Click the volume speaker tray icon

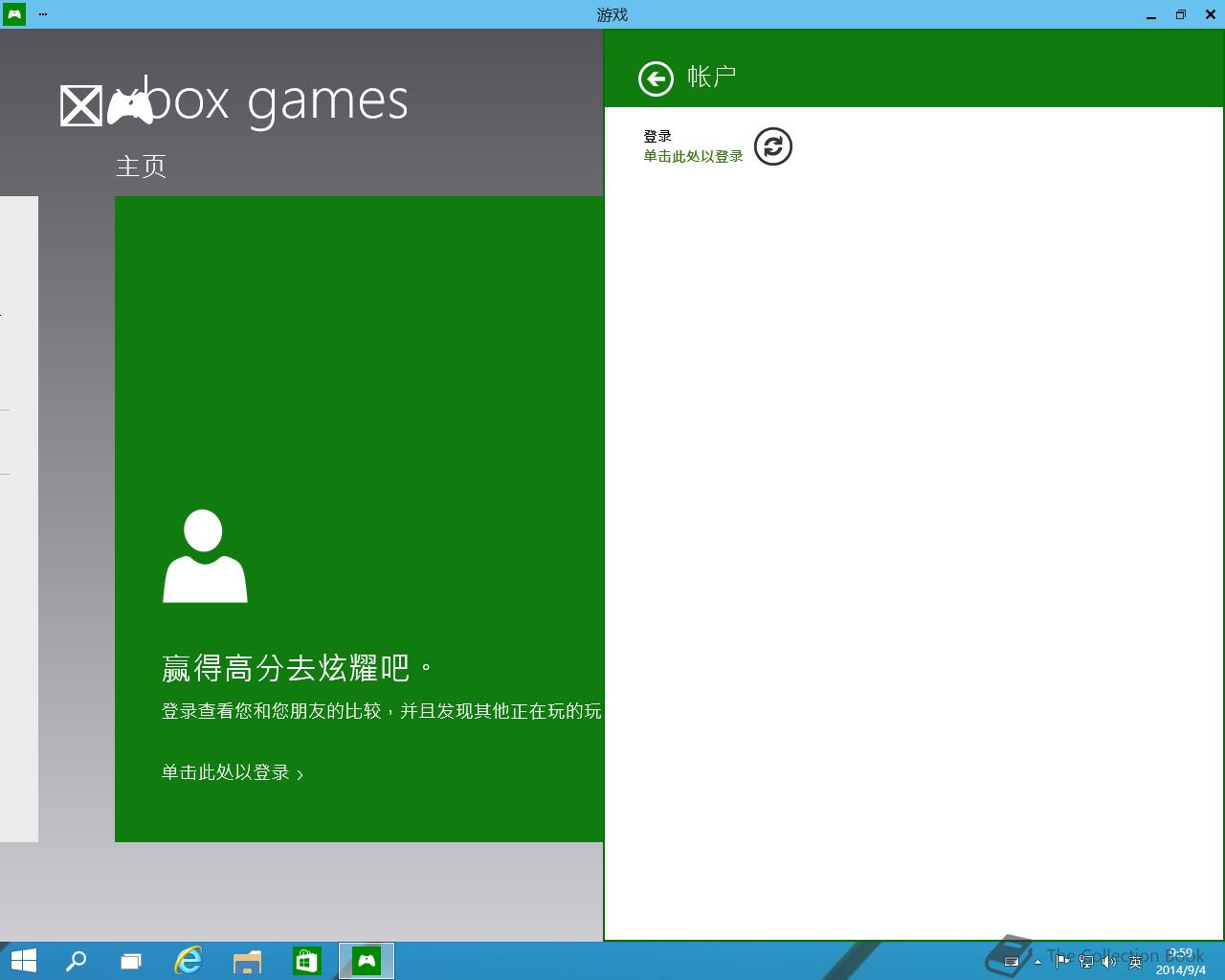1110,961
